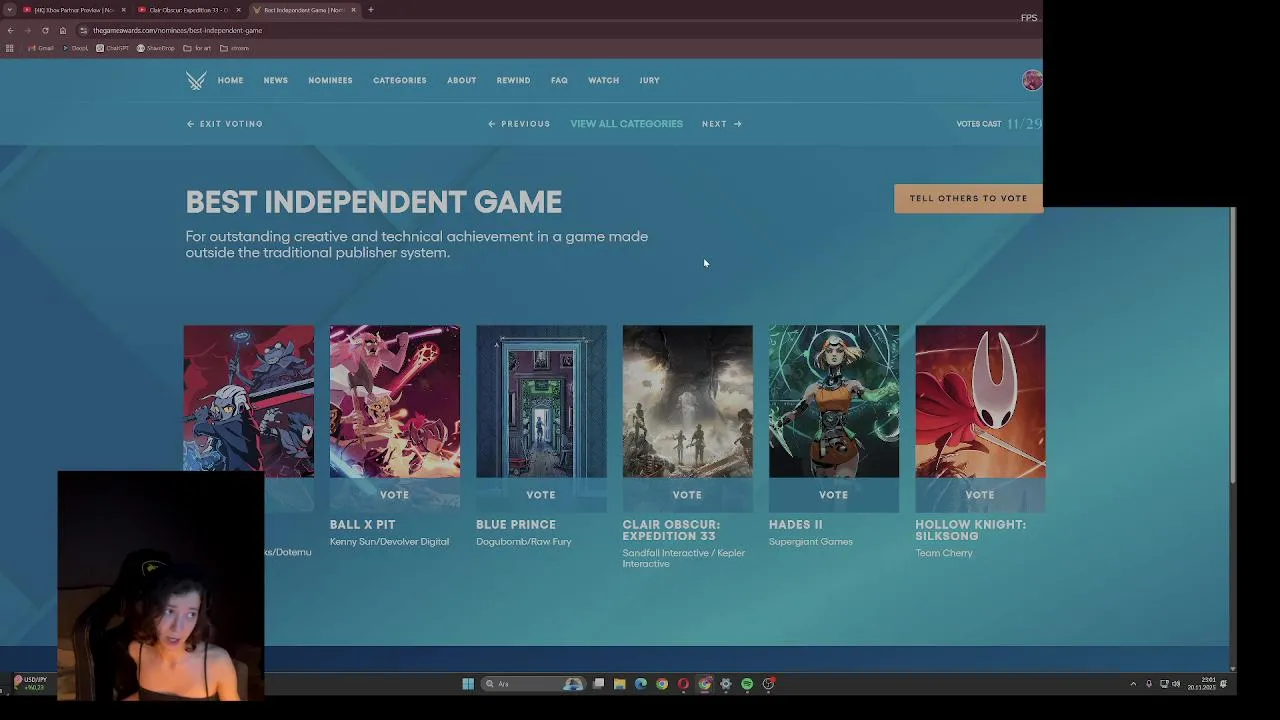Screen dimensions: 1280x720
Task: Click the Hollow Knight Silksong cover art
Action: coord(980,401)
